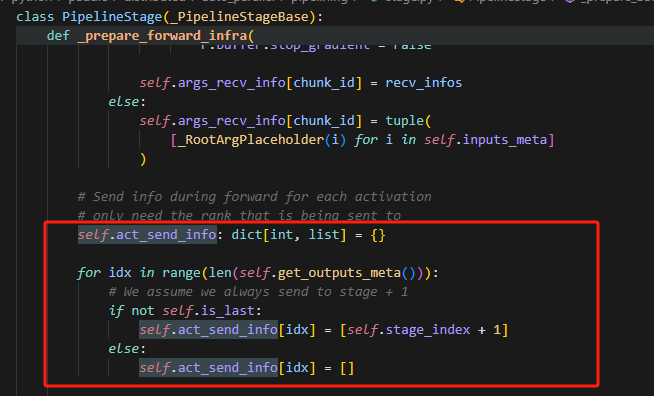Click inputs_meta attribute in list comprehension
Screen dimensions: 654x396
coord(505,139)
